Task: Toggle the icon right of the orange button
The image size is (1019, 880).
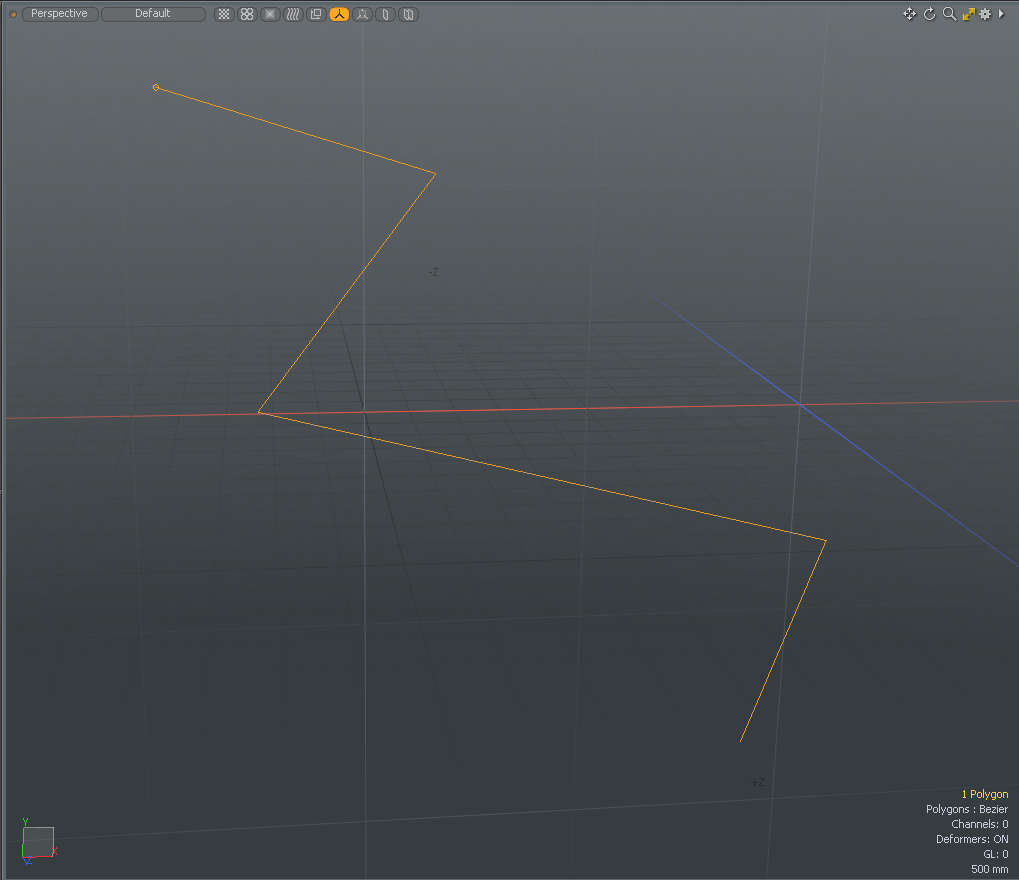Action: click(362, 14)
